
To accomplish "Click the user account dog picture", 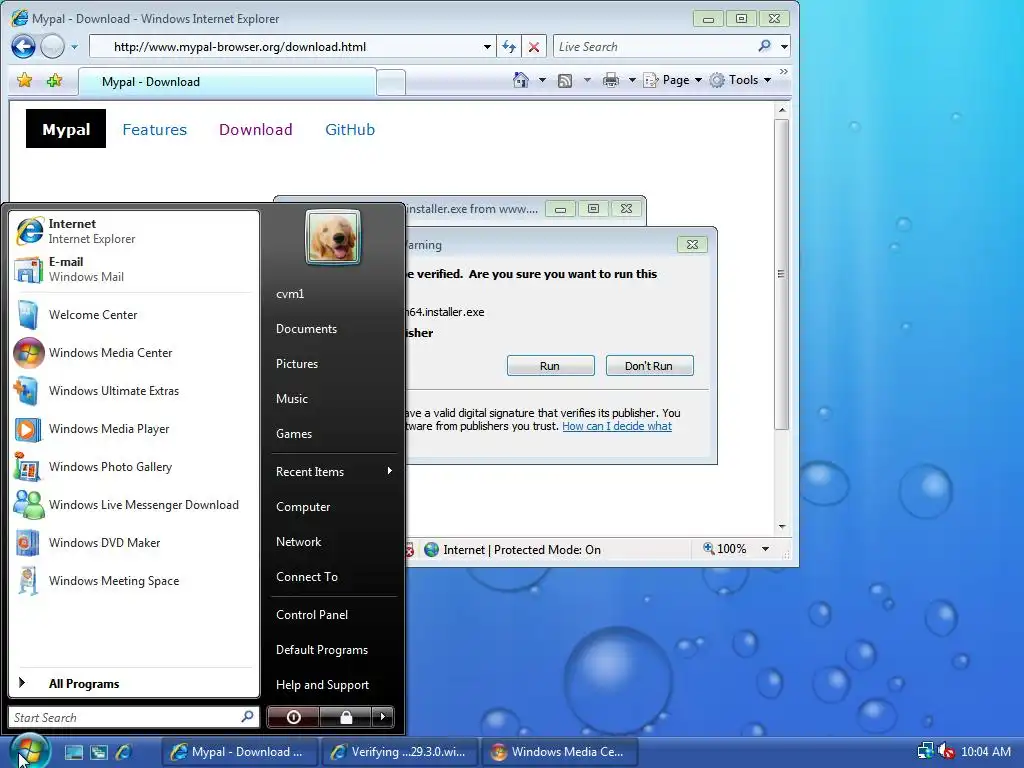I will point(333,237).
